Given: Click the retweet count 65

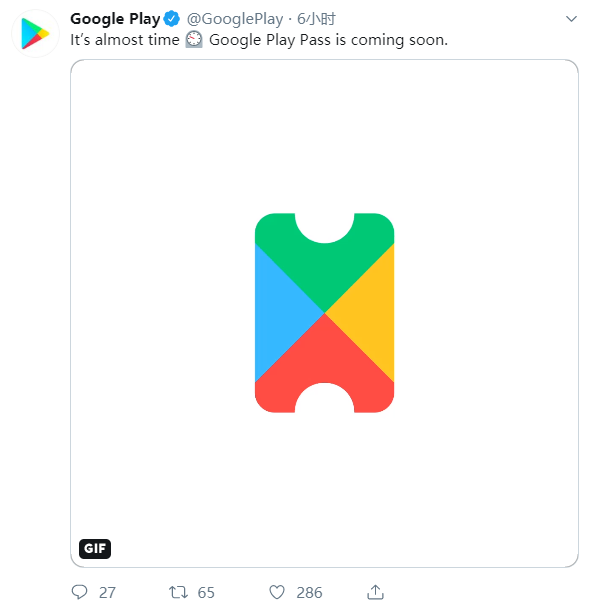Looking at the screenshot, I should (x=206, y=592).
